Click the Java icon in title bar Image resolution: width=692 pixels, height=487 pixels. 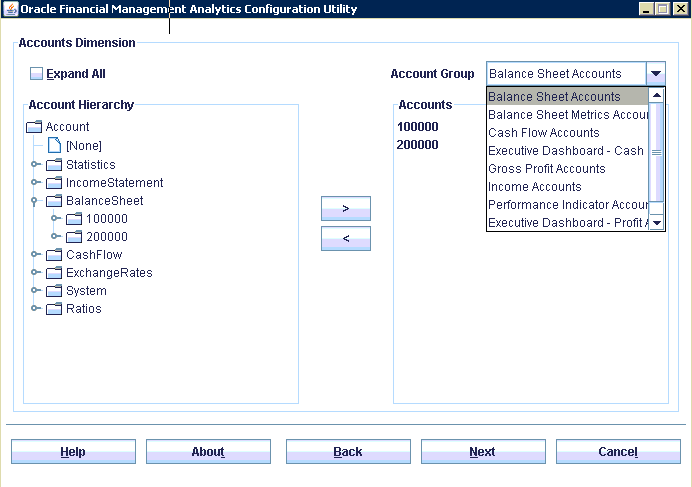10,9
